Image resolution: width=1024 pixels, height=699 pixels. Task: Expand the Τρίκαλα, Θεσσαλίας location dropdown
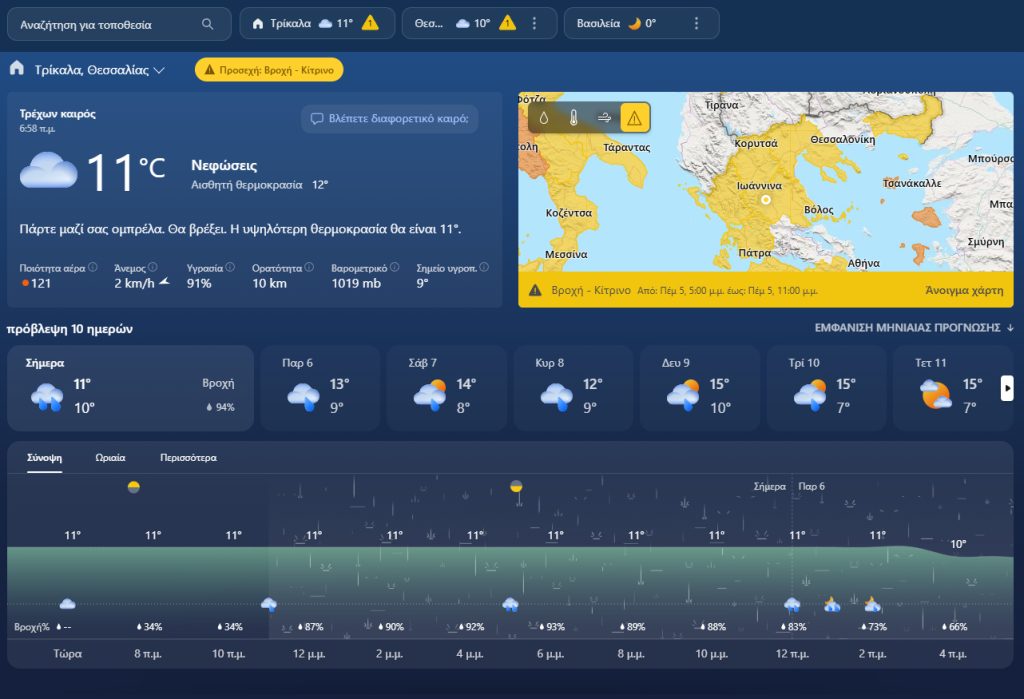click(x=160, y=70)
